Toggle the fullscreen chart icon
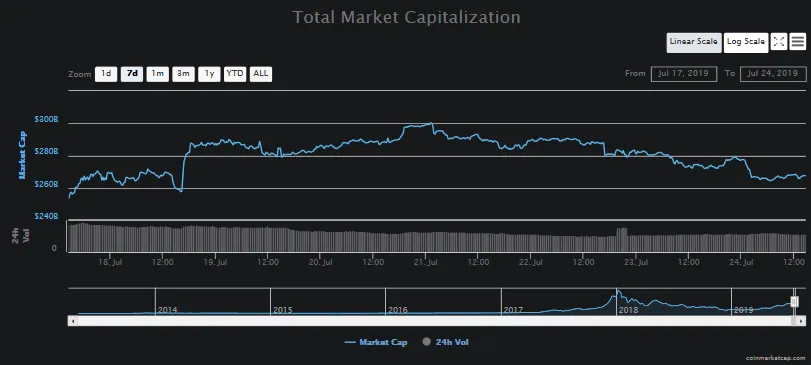 click(779, 42)
